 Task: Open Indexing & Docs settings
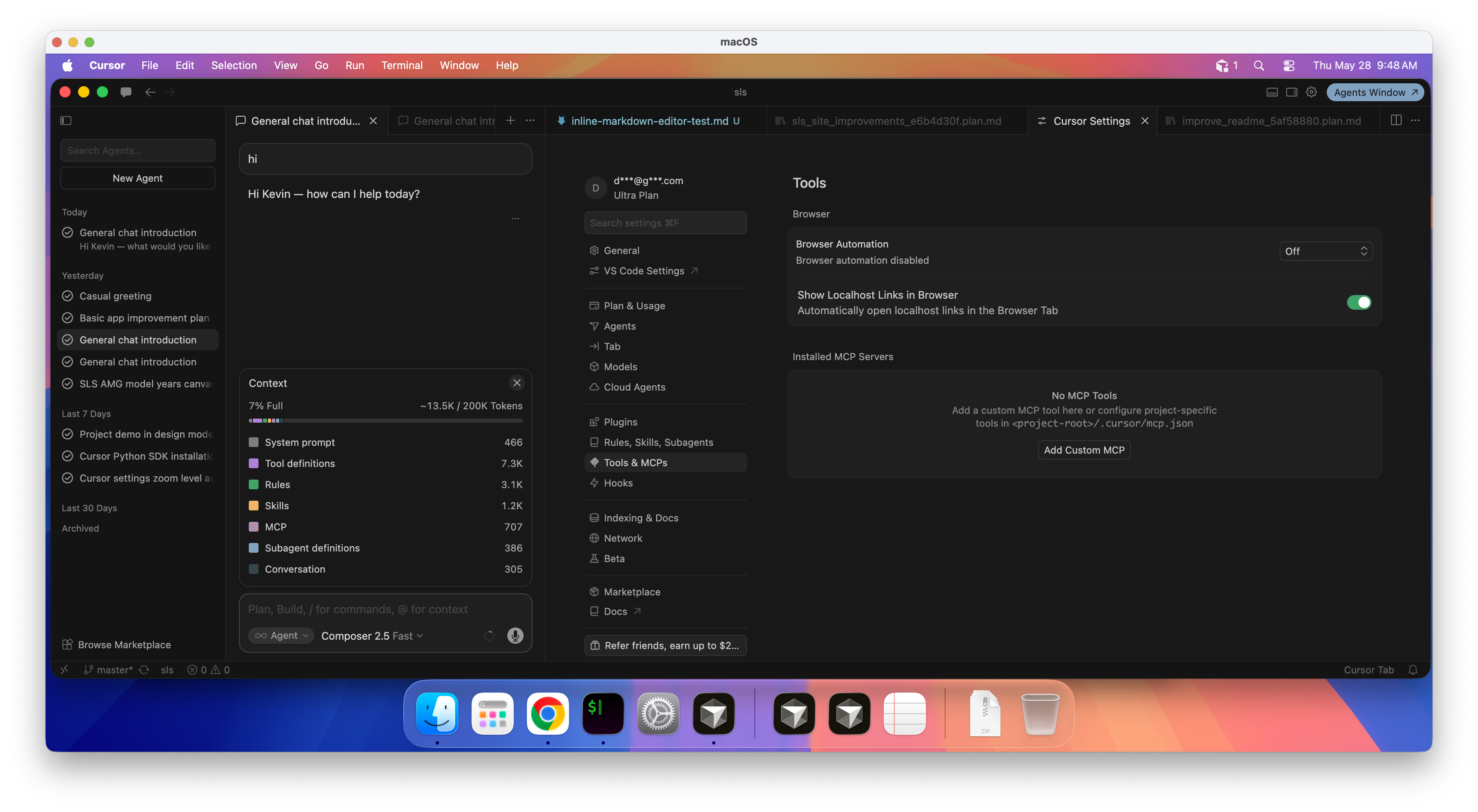pyautogui.click(x=665, y=518)
